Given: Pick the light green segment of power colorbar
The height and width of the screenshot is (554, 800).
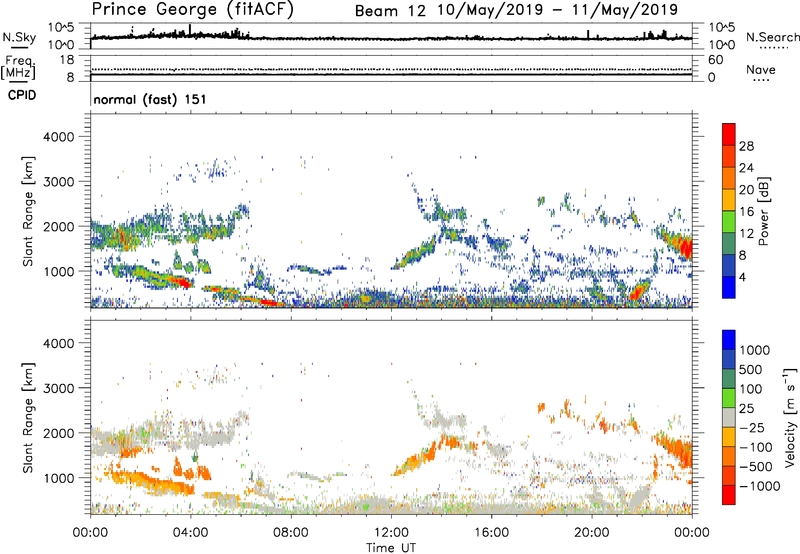Looking at the screenshot, I should (x=729, y=222).
